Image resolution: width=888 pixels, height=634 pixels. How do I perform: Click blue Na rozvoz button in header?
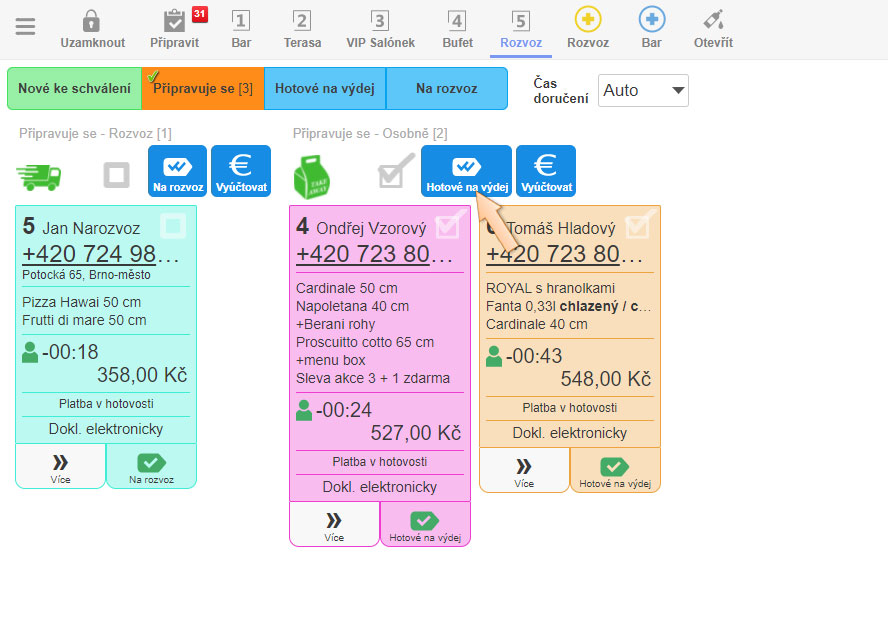tap(178, 171)
